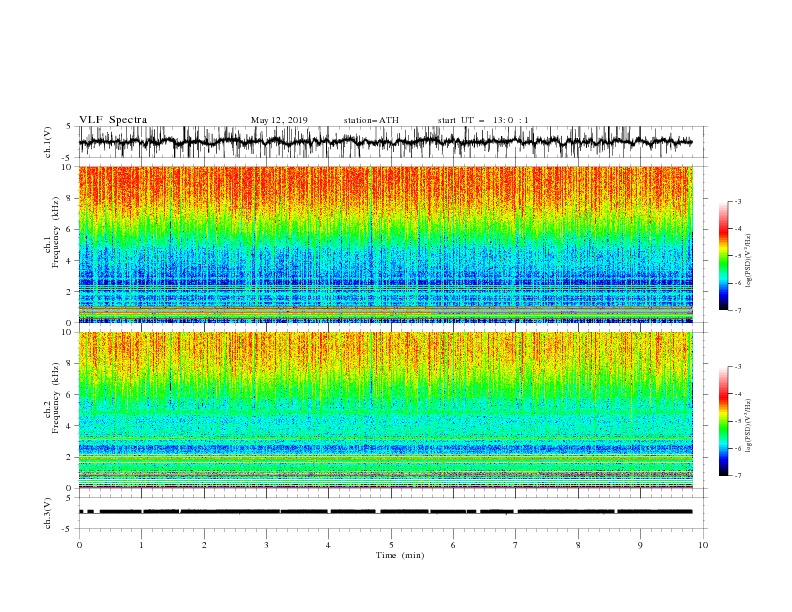Click the 5 tick on ch.1(V) axis
Viewport: 792px width, 612px height.
pos(69,126)
